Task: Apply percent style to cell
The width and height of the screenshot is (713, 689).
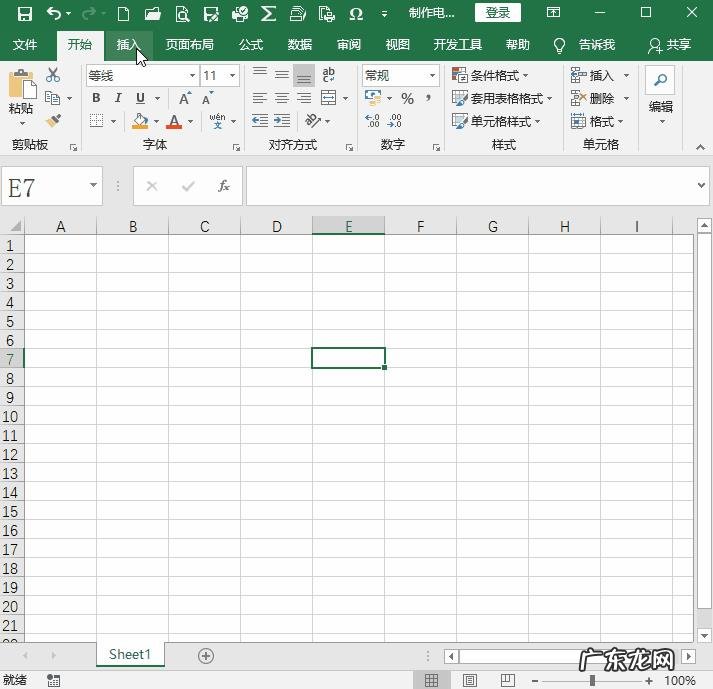Action: [407, 98]
